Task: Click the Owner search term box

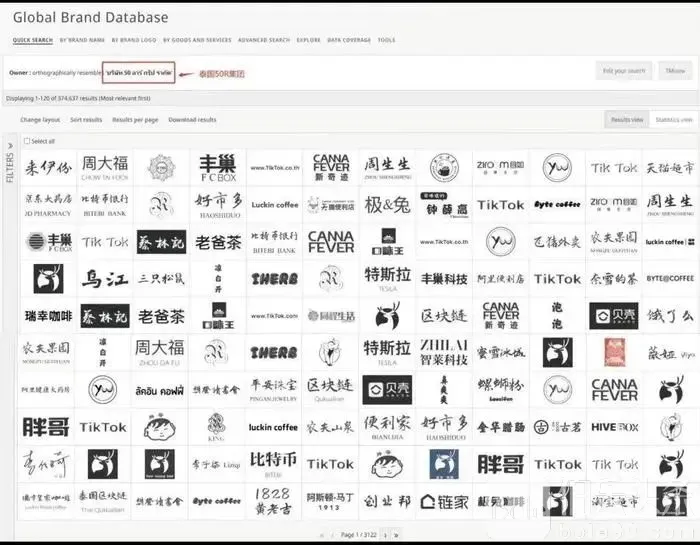Action: pos(138,72)
